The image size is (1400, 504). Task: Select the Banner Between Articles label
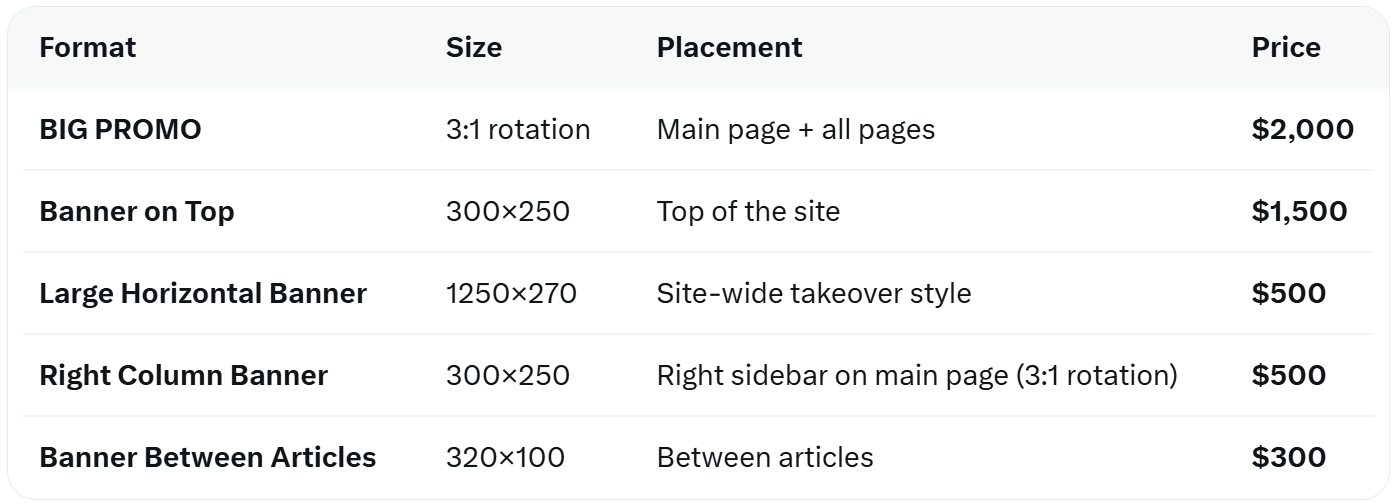[x=208, y=457]
